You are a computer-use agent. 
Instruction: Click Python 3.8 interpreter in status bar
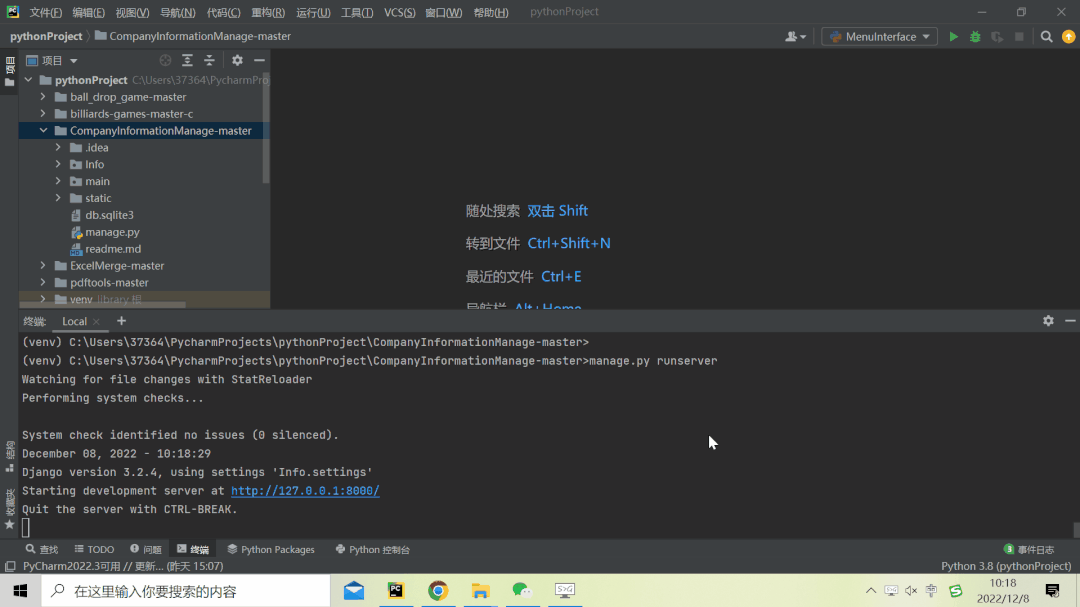[1006, 566]
